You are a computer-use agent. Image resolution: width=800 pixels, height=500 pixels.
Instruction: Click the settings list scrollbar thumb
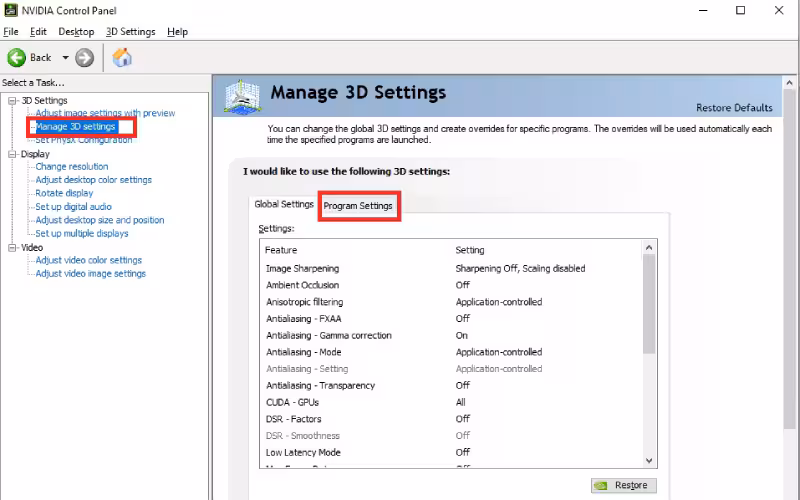(x=649, y=304)
